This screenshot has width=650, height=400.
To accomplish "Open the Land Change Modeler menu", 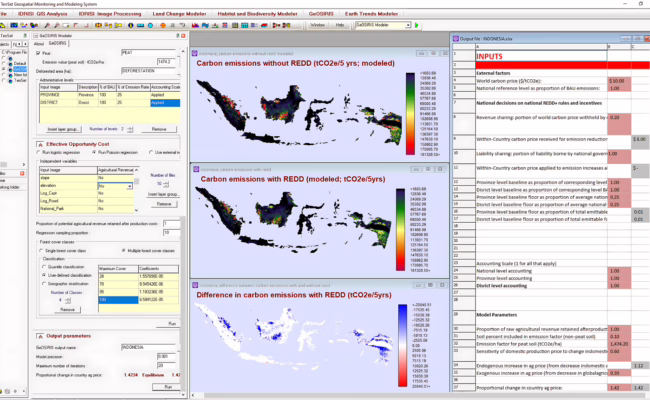I will point(179,14).
